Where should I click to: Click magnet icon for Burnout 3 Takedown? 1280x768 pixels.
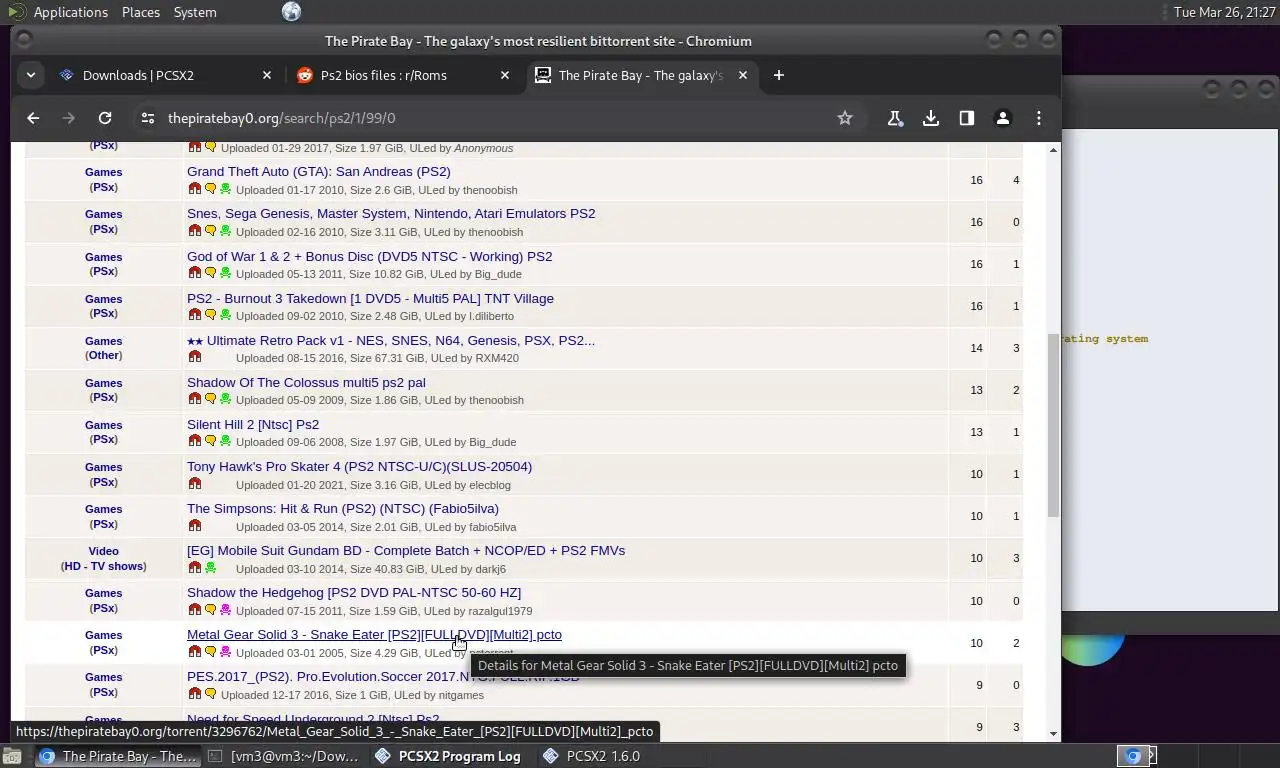pyautogui.click(x=195, y=315)
